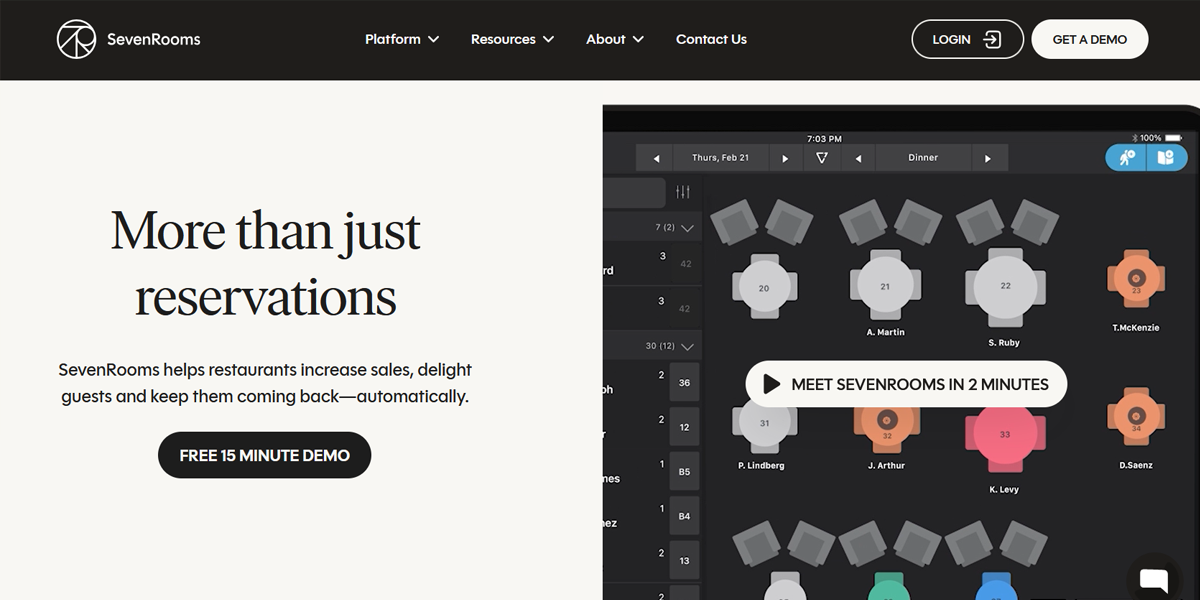1200x600 pixels.
Task: Click the add walk-in person icon
Action: [x=1127, y=158]
